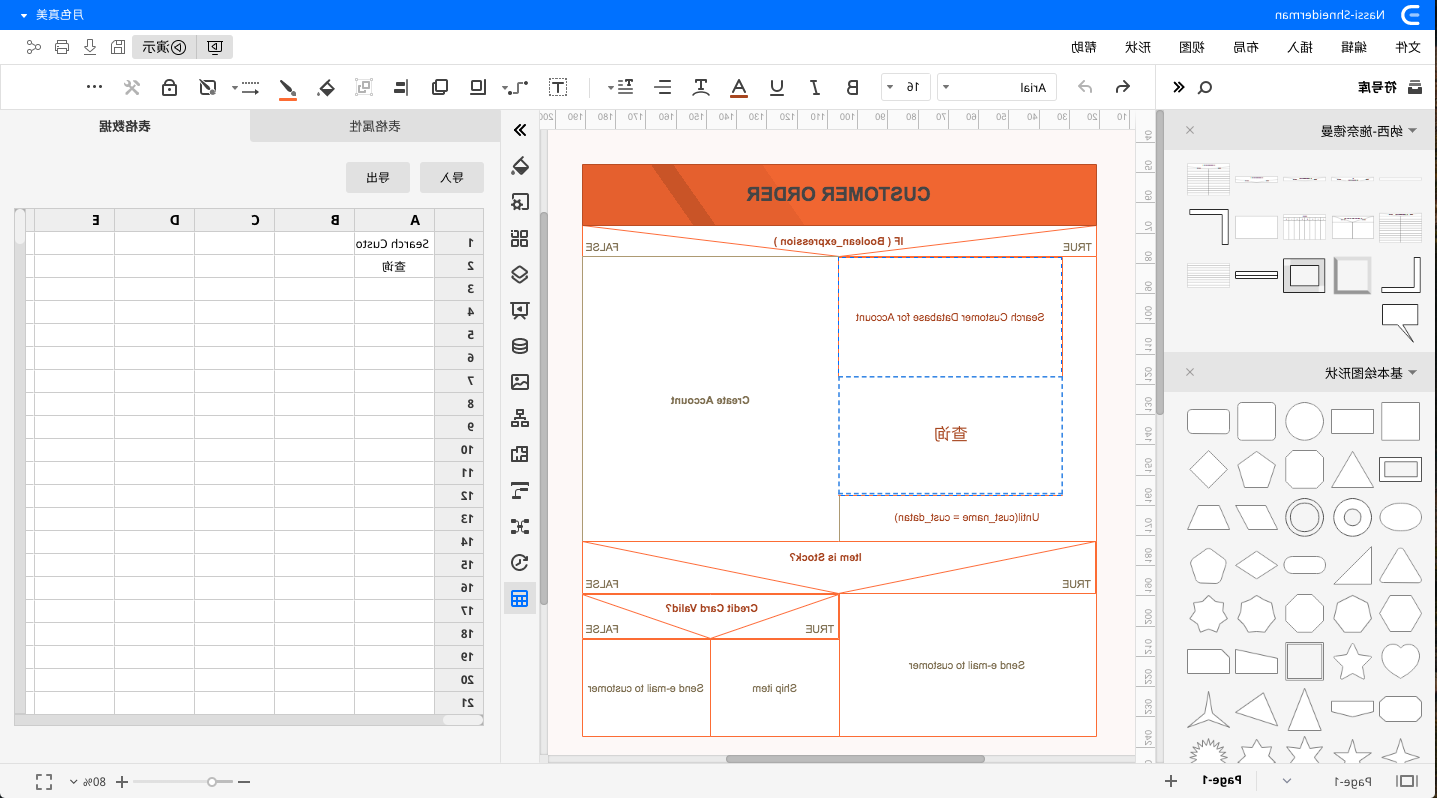Click the slideshow screen icon beside 演示
The width and height of the screenshot is (1437, 798).
(x=214, y=47)
